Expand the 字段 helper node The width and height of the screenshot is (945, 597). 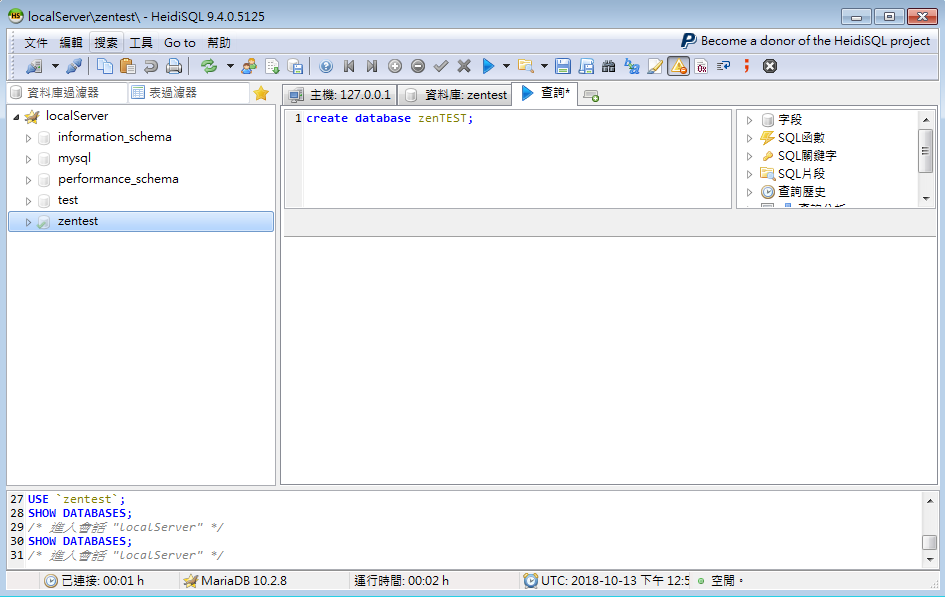749,120
